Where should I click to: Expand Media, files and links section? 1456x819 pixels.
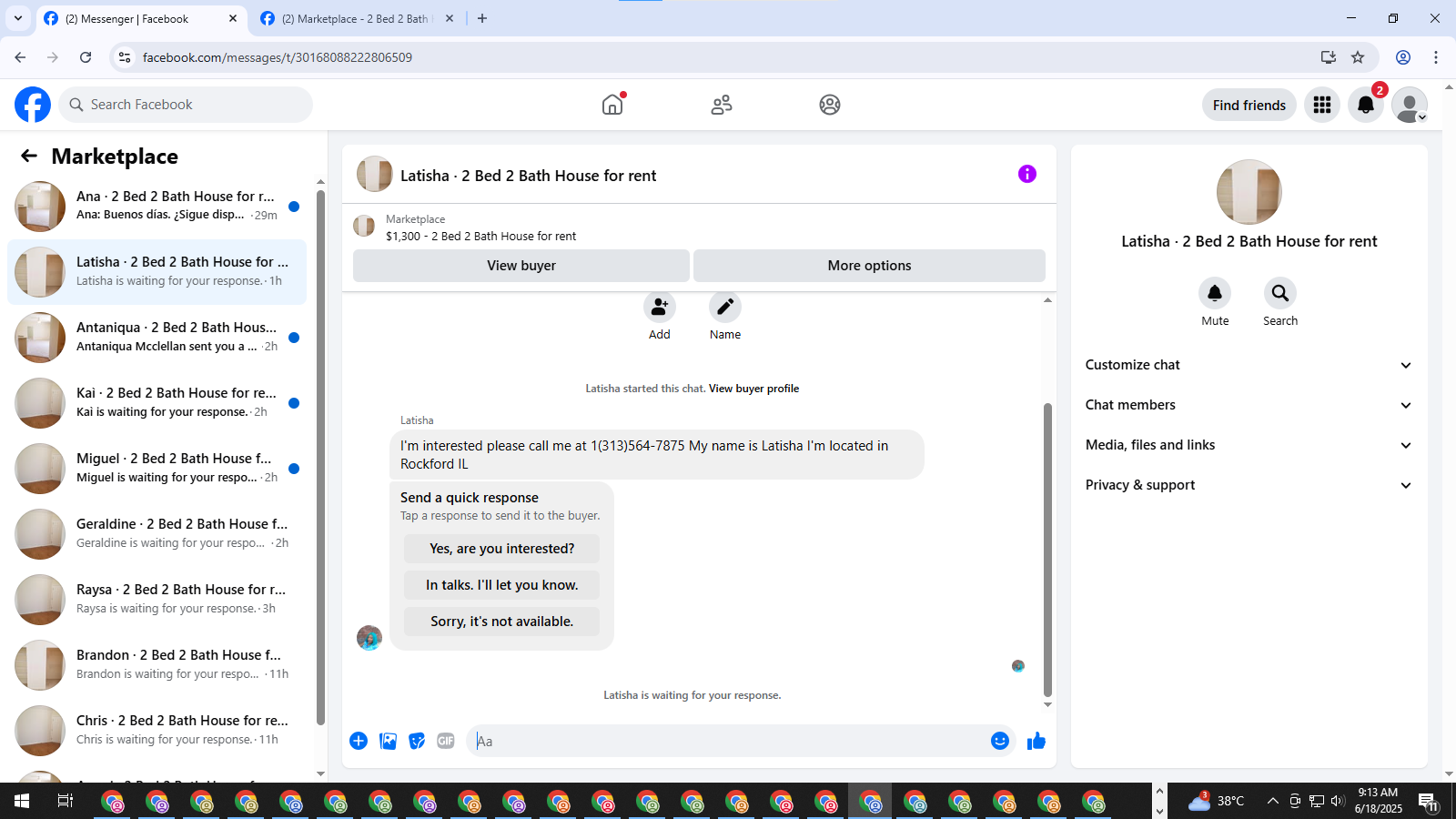pyautogui.click(x=1249, y=445)
